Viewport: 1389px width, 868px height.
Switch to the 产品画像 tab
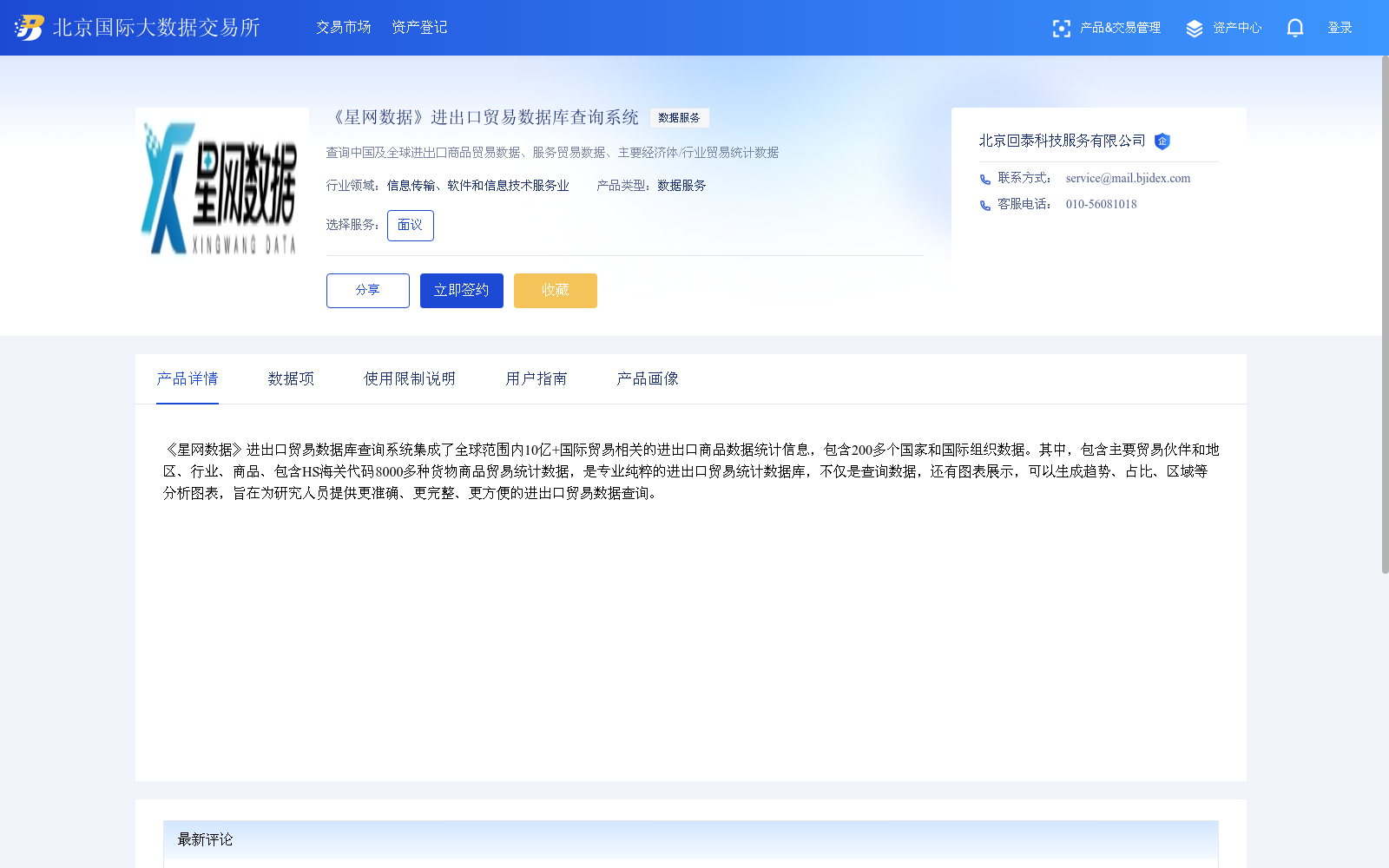(x=648, y=379)
